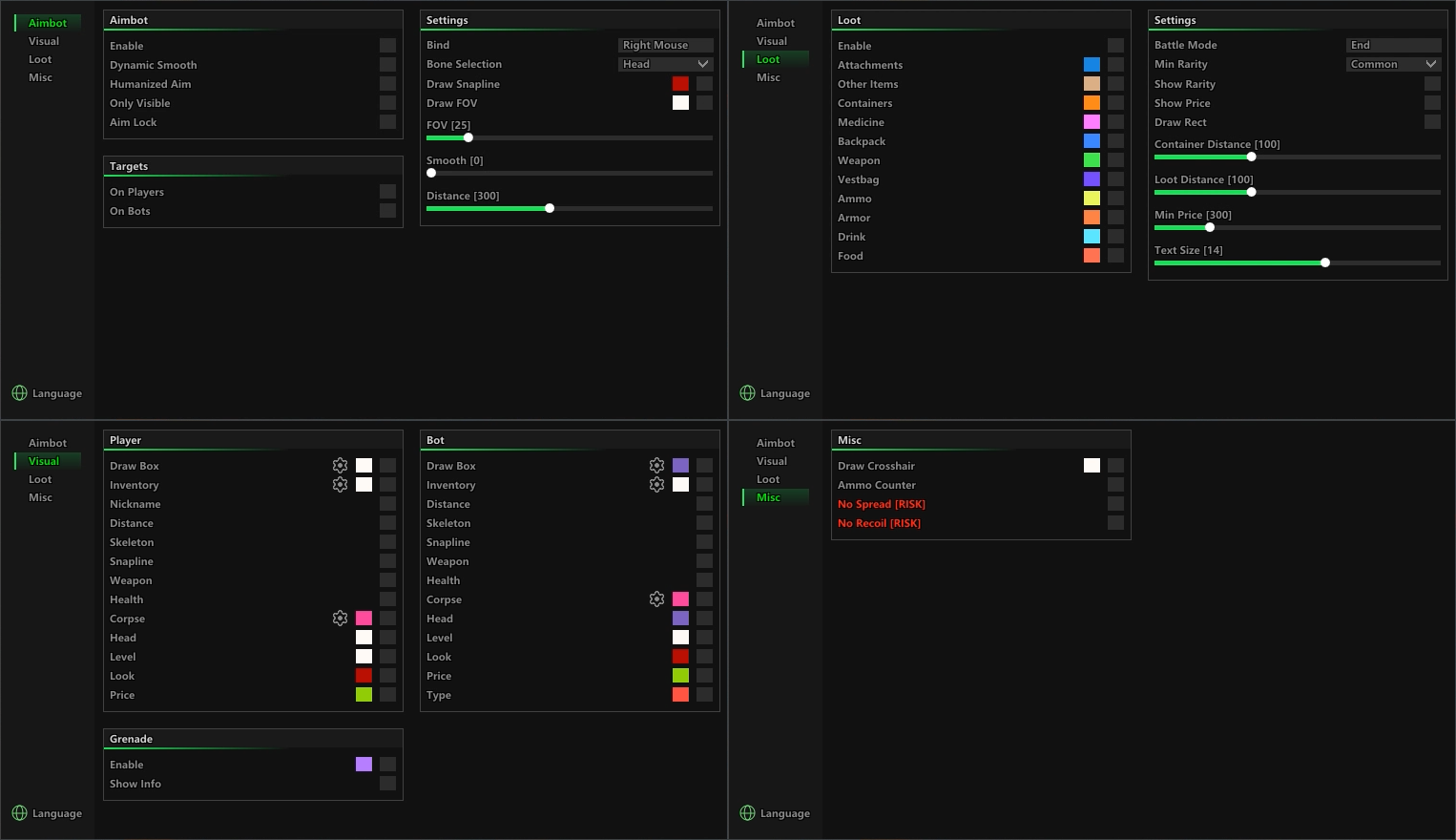Viewport: 1456px width, 840px height.
Task: Open the purple Grenade Enable color swatch
Action: pos(364,765)
